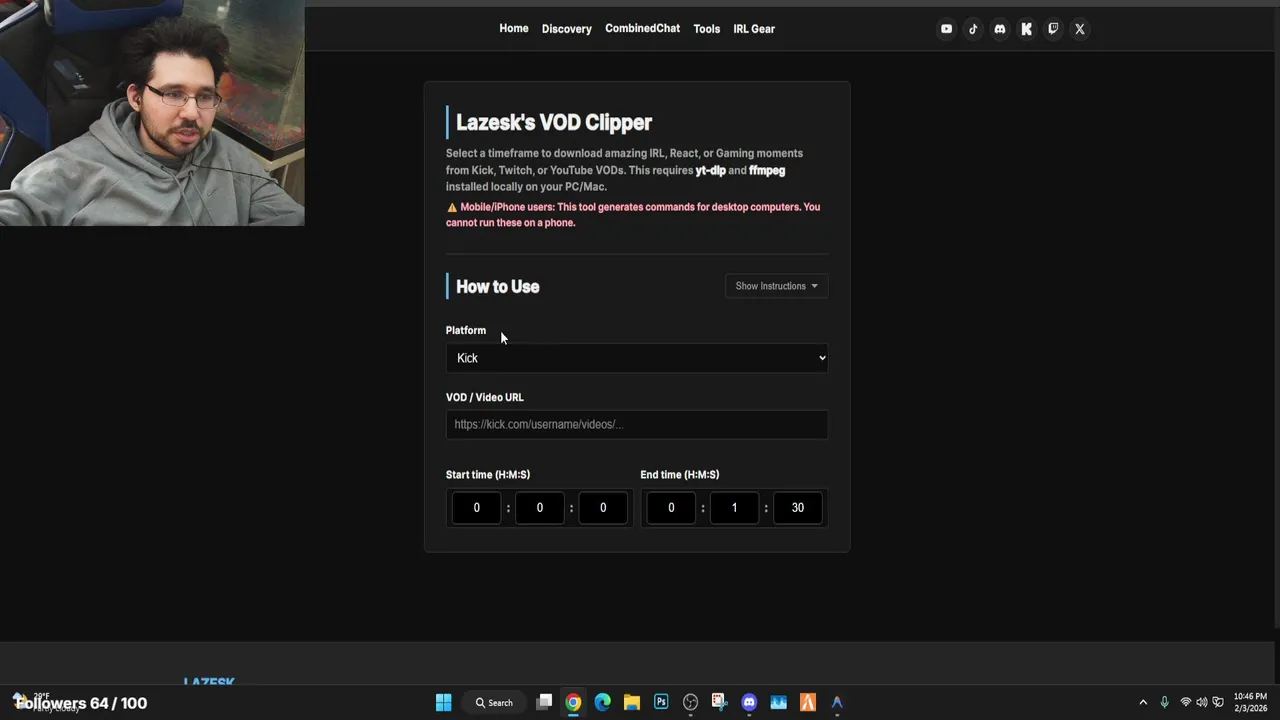Open the X (Twitter) social icon in header
The image size is (1280, 720).
pyautogui.click(x=1079, y=29)
